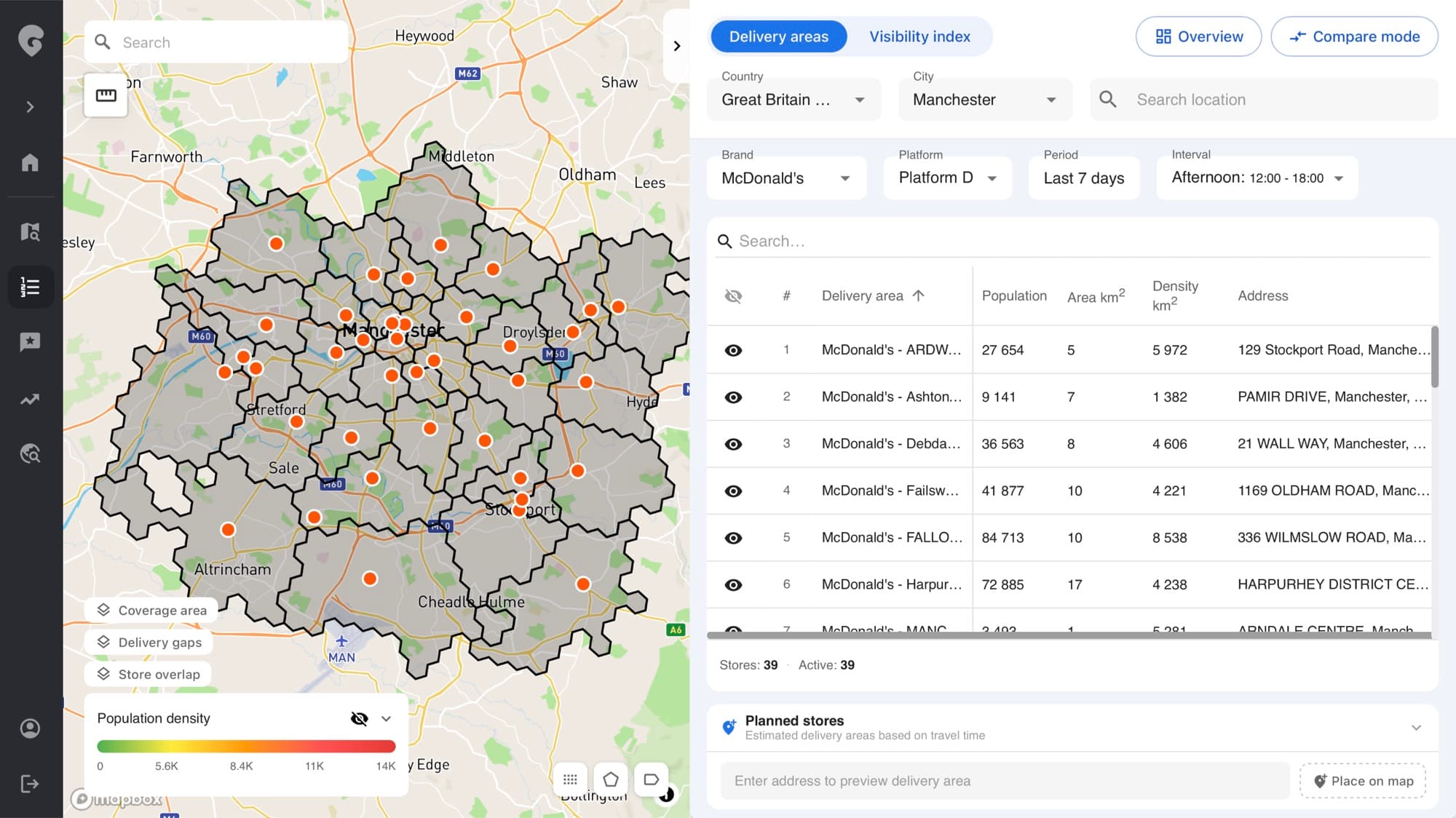Open the Period selector showing Last 7 days

click(1083, 178)
